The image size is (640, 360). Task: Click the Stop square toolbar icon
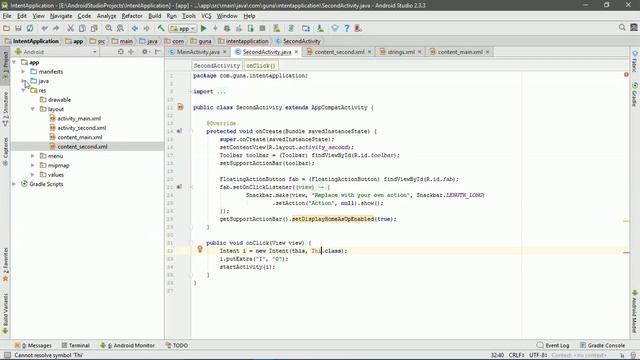tap(262, 28)
